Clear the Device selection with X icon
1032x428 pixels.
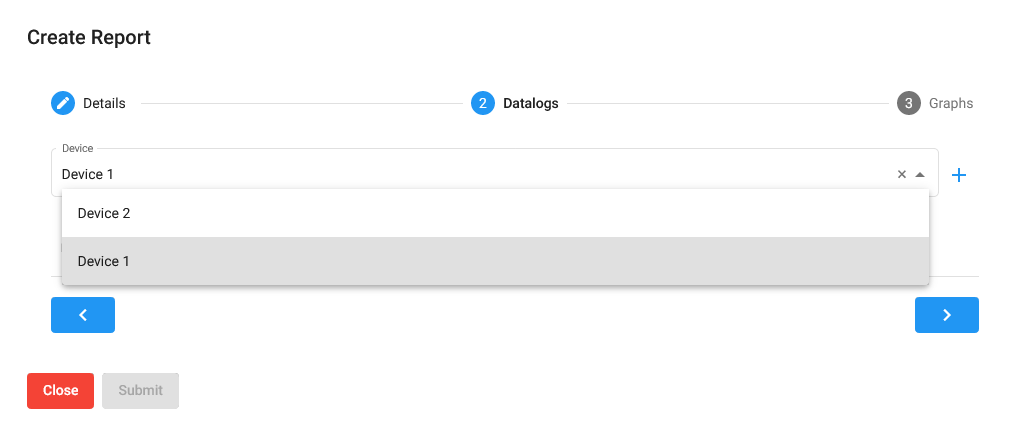[902, 174]
